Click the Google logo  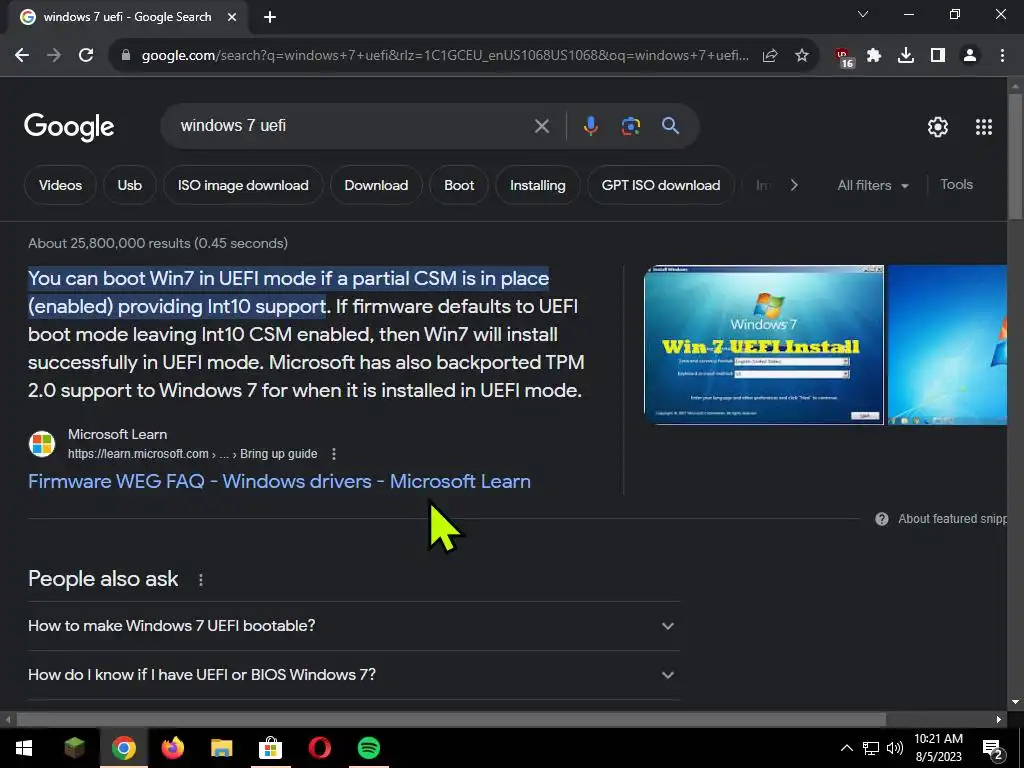point(69,127)
